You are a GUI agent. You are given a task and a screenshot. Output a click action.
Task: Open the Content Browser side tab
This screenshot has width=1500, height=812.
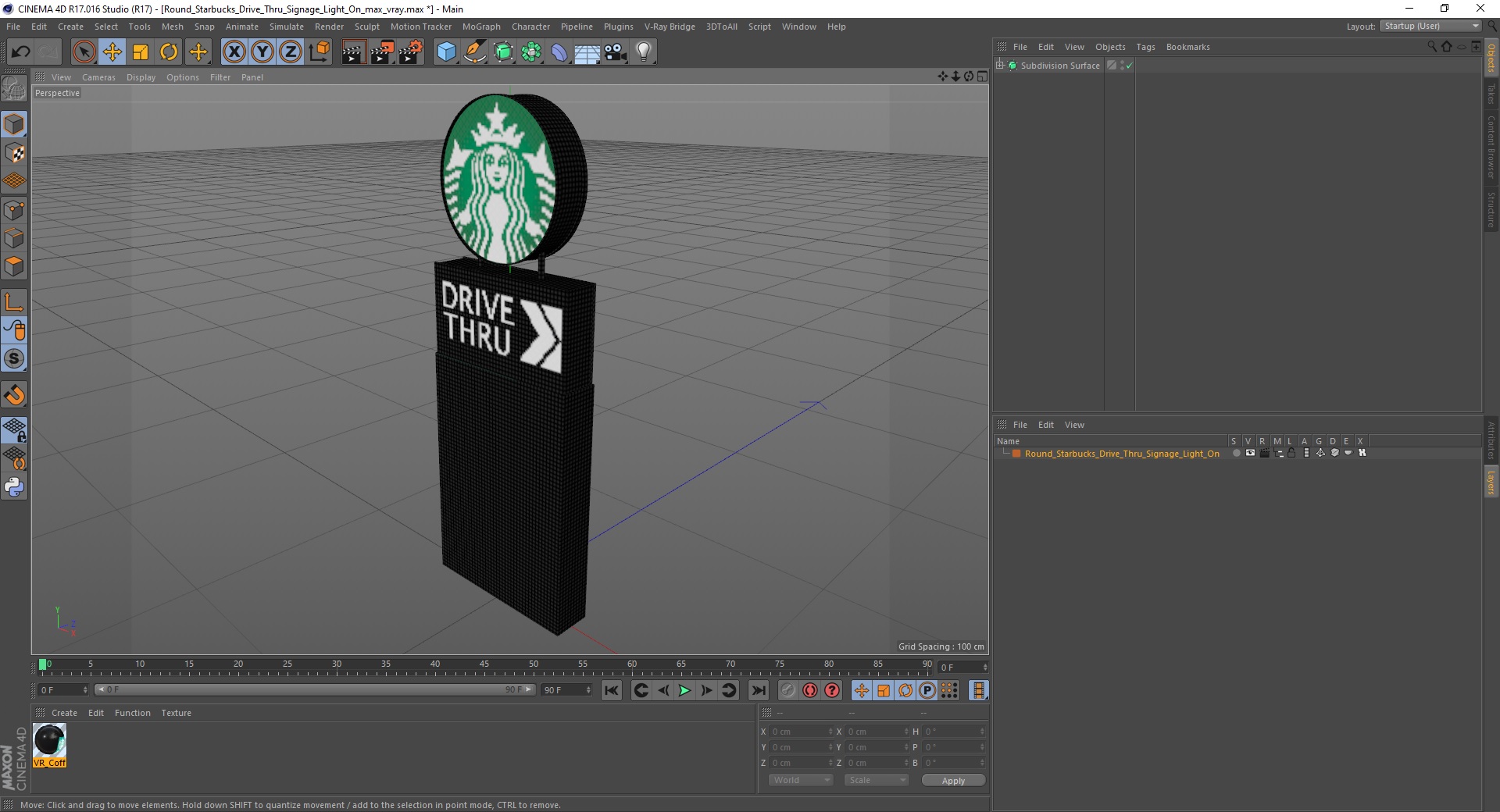click(1491, 147)
